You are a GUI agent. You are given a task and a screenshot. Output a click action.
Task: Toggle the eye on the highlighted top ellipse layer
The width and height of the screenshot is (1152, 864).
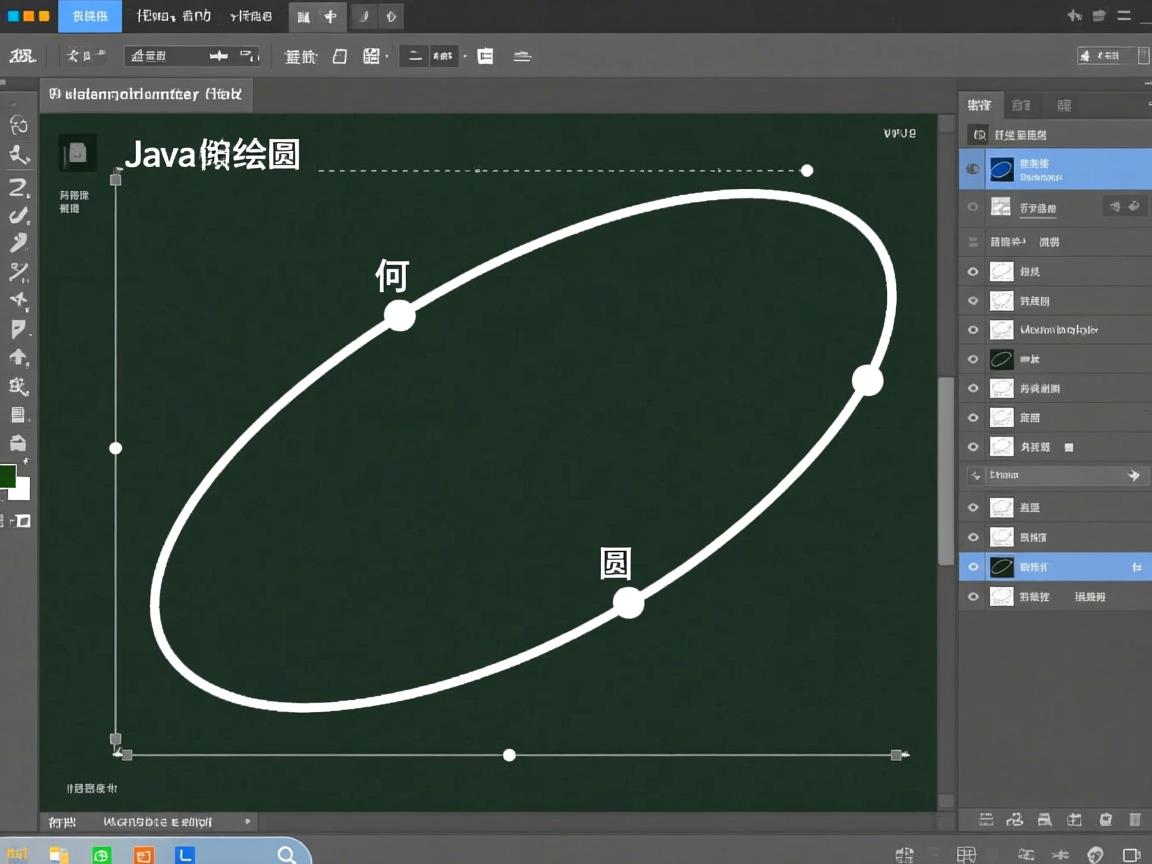972,170
